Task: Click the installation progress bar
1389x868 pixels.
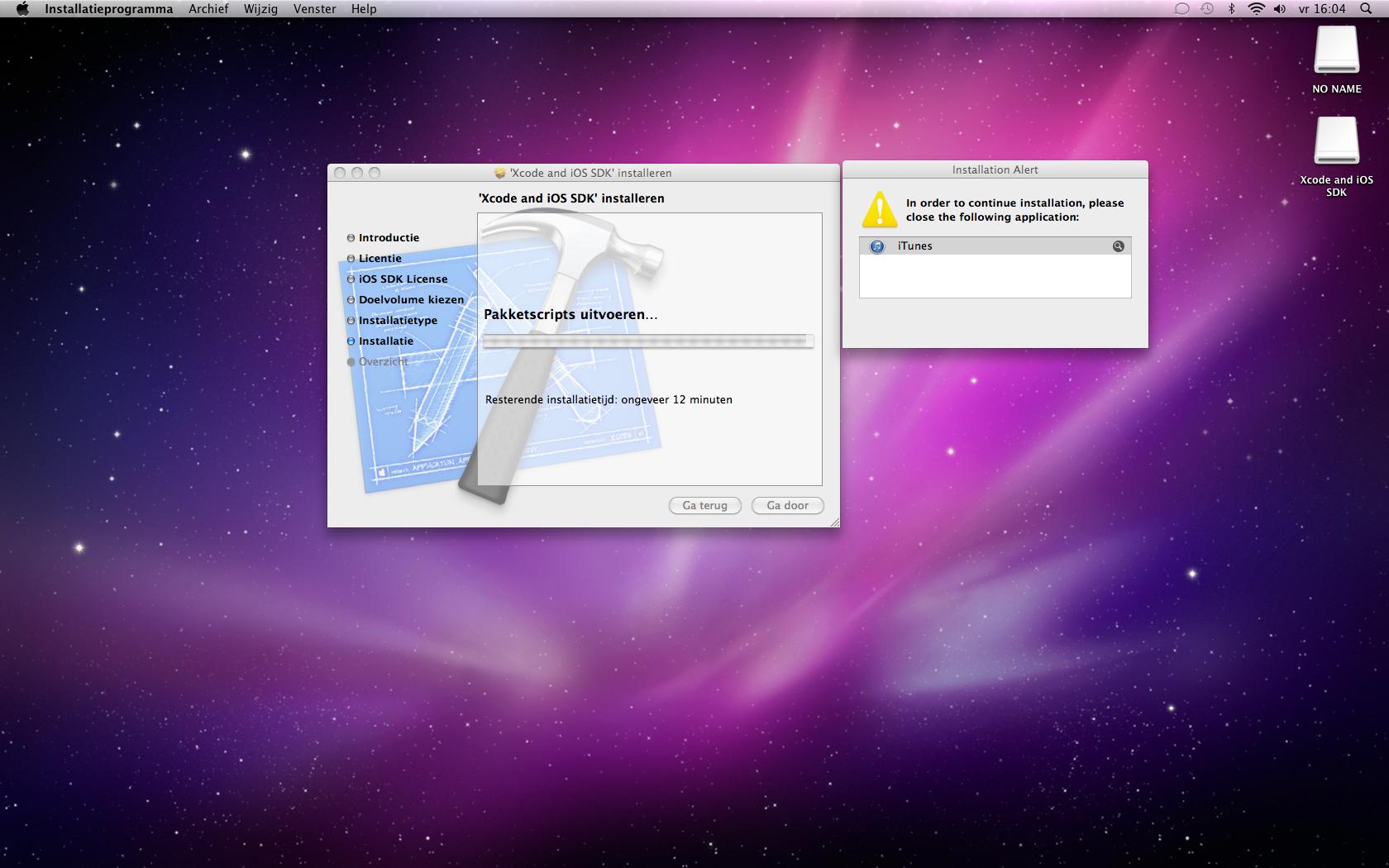Action: [x=648, y=341]
